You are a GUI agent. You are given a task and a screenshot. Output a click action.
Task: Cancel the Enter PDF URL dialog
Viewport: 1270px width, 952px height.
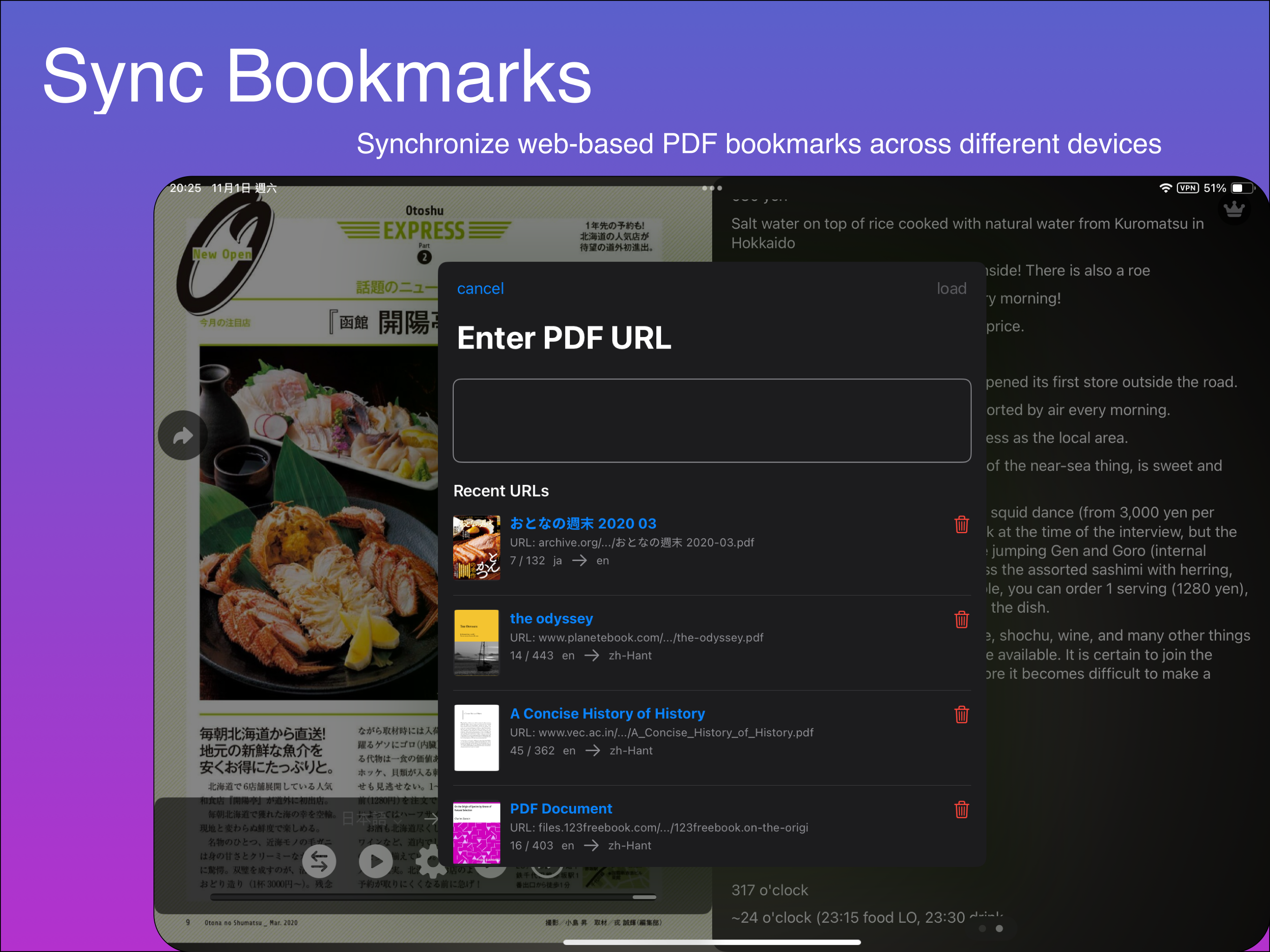[x=480, y=288]
